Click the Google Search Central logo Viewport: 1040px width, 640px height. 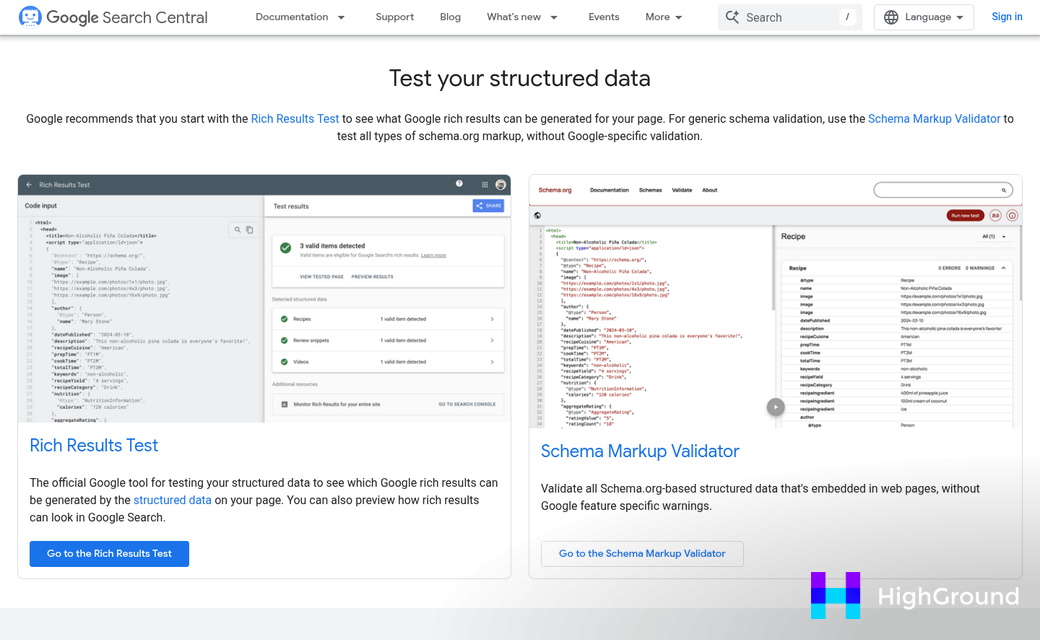pos(113,17)
